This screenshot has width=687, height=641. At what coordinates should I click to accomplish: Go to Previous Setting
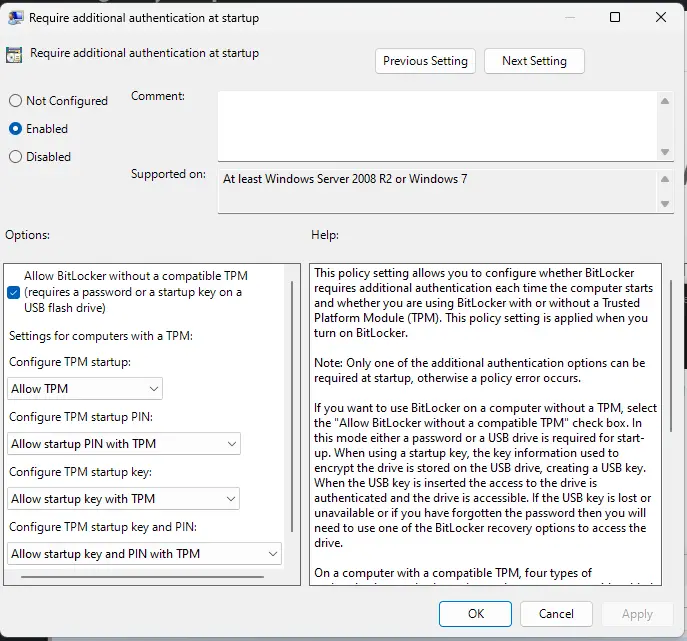(425, 61)
